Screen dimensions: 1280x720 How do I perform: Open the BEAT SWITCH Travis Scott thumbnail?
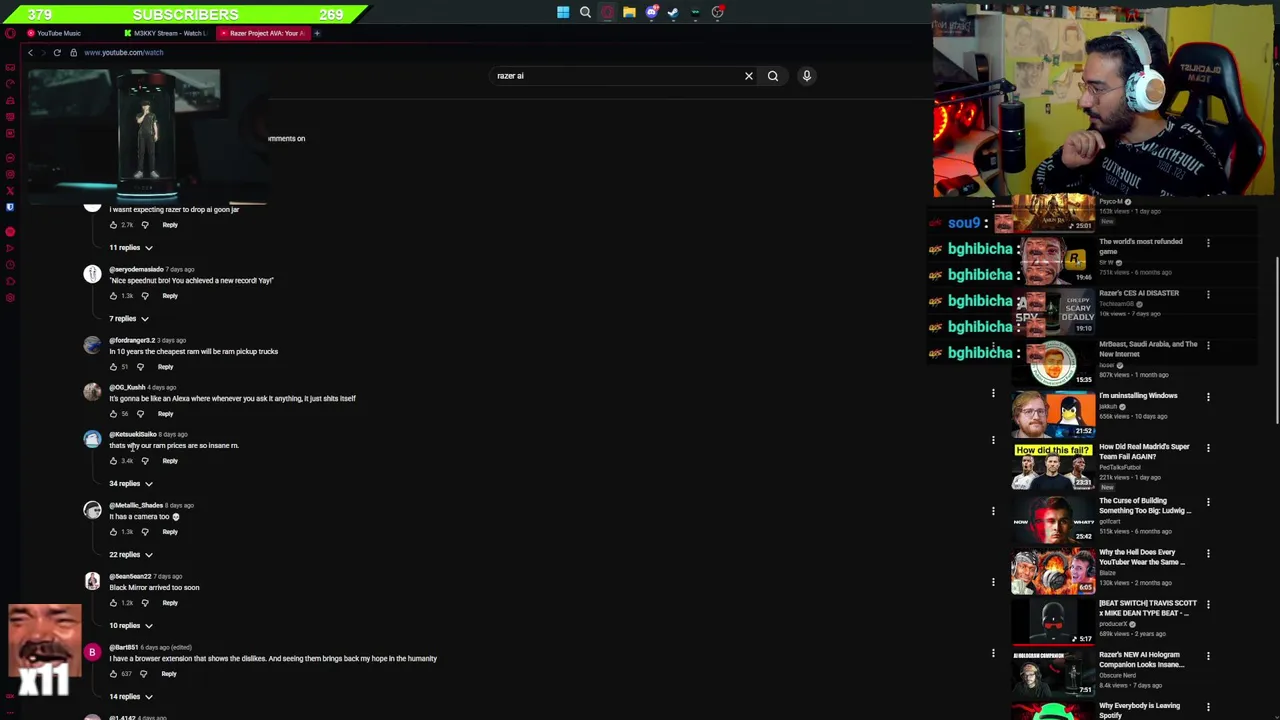pyautogui.click(x=1053, y=621)
